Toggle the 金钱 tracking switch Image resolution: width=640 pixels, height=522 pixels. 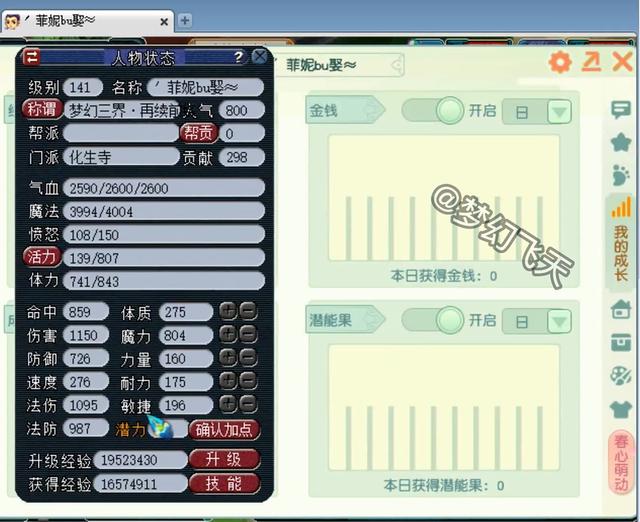[434, 110]
